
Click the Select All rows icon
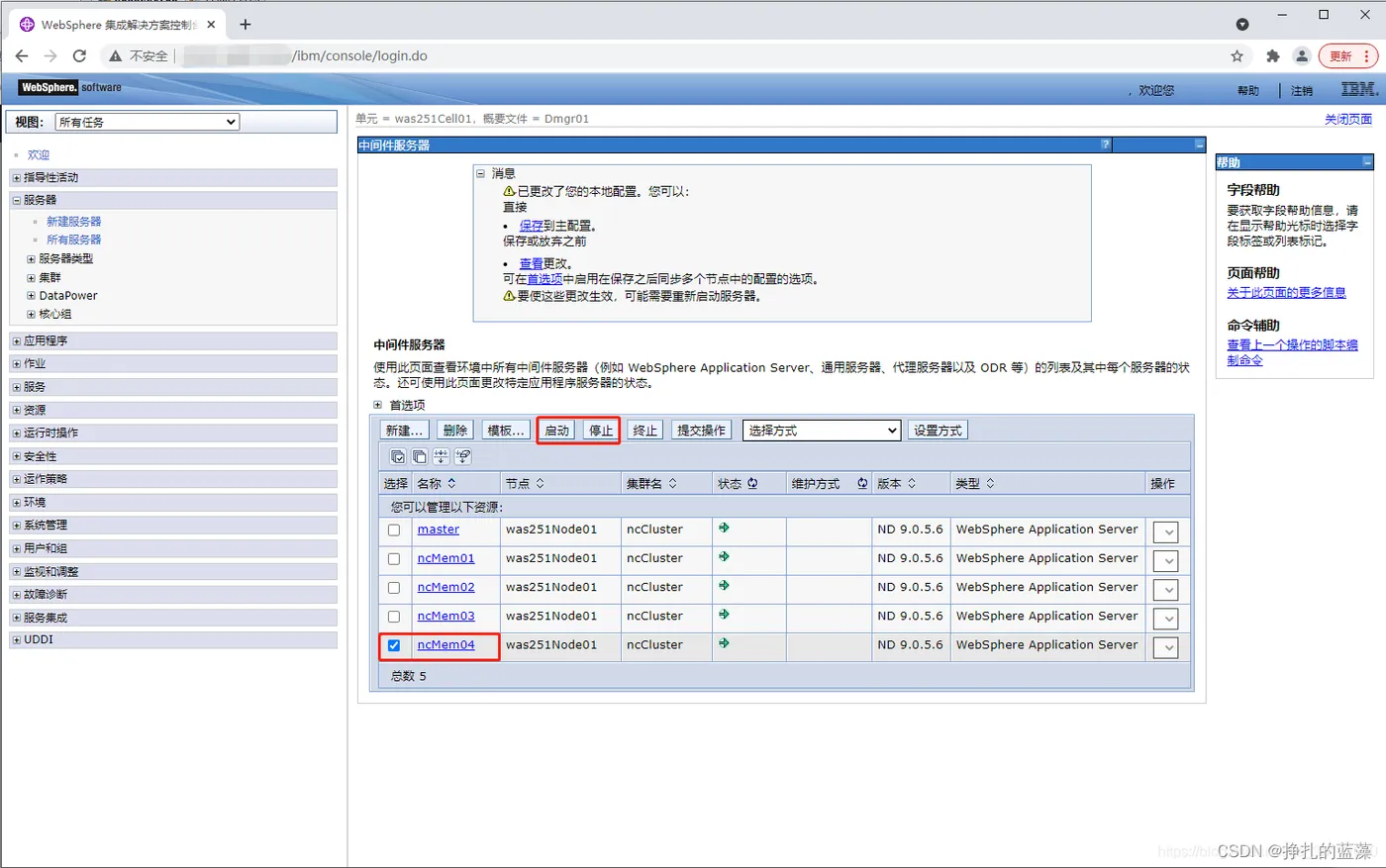pyautogui.click(x=397, y=456)
